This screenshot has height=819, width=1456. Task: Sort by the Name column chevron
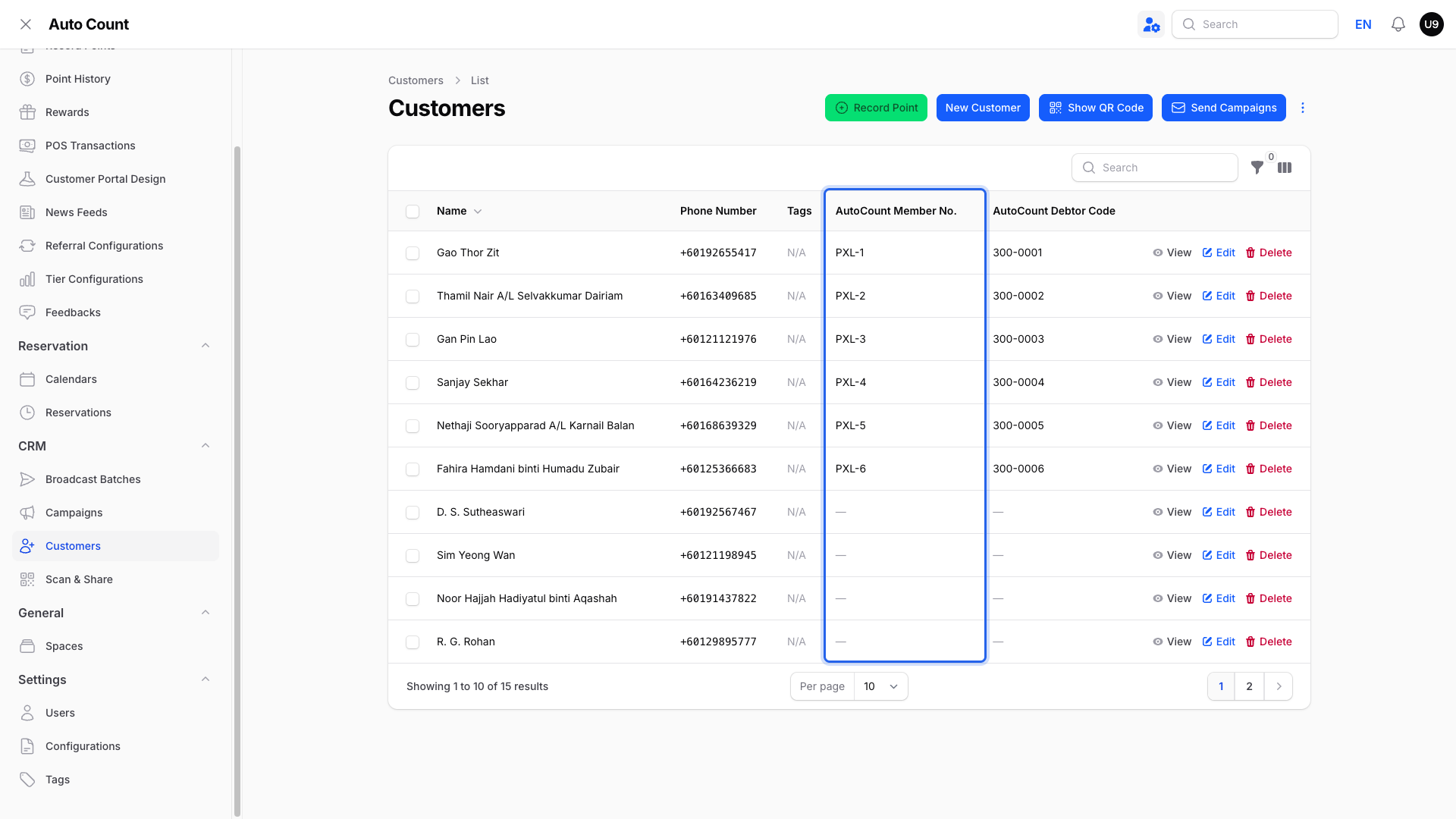[478, 212]
